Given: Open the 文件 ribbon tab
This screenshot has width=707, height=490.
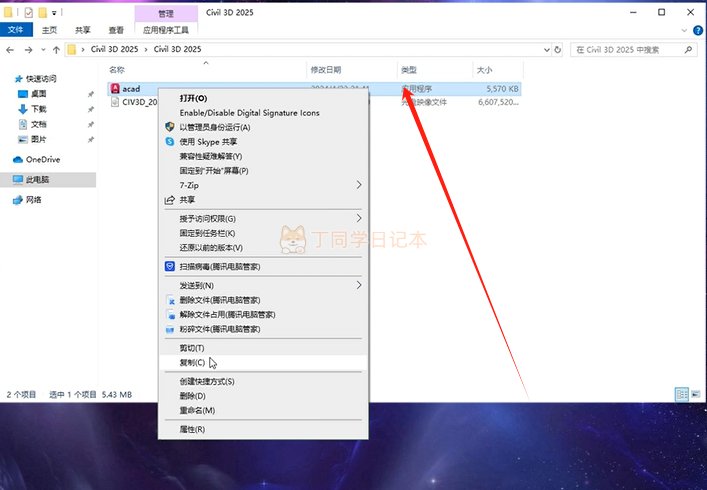Looking at the screenshot, I should point(16,30).
